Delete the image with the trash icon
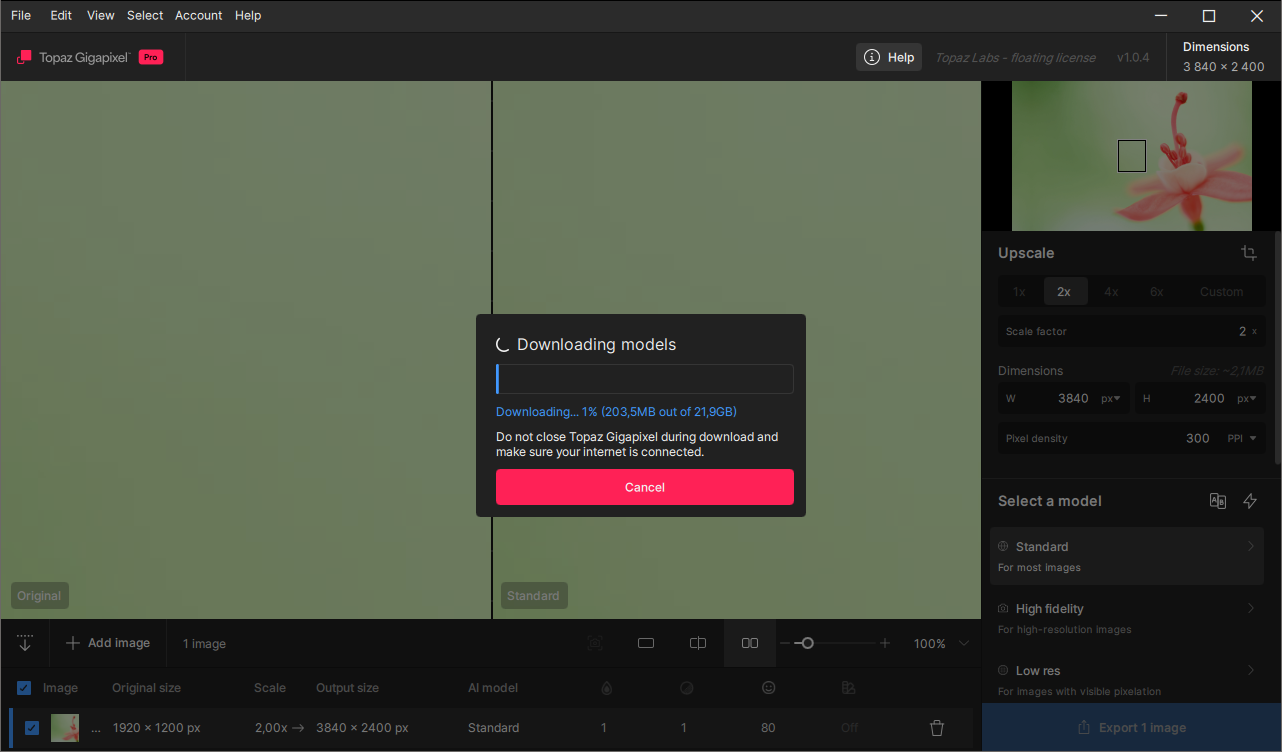Image resolution: width=1282 pixels, height=752 pixels. (x=937, y=728)
